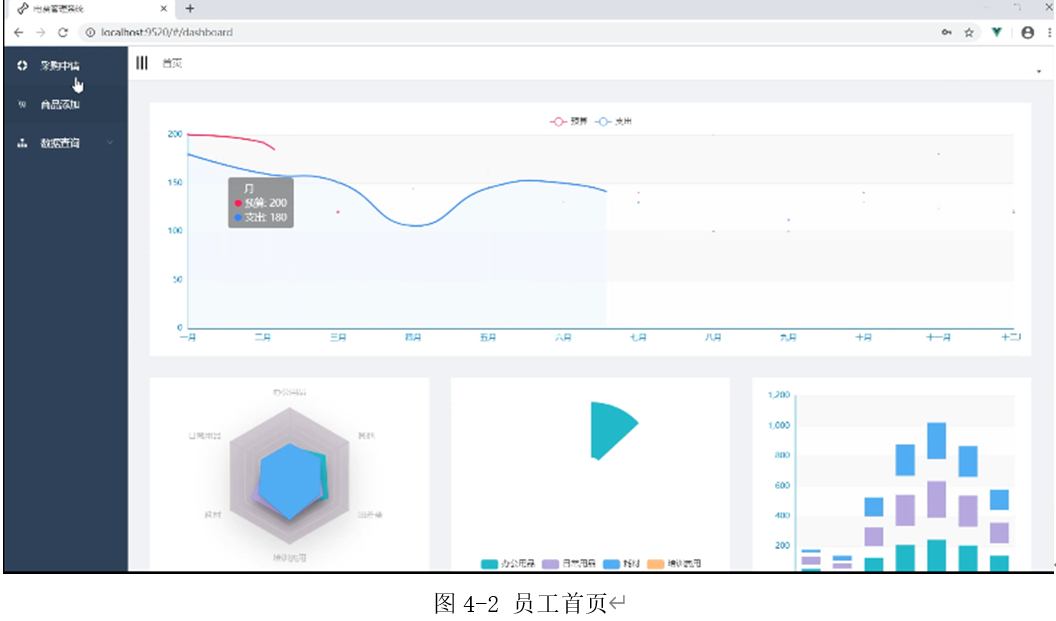The image size is (1056, 621).
Task: Click the bookmark star icon
Action: click(x=970, y=32)
